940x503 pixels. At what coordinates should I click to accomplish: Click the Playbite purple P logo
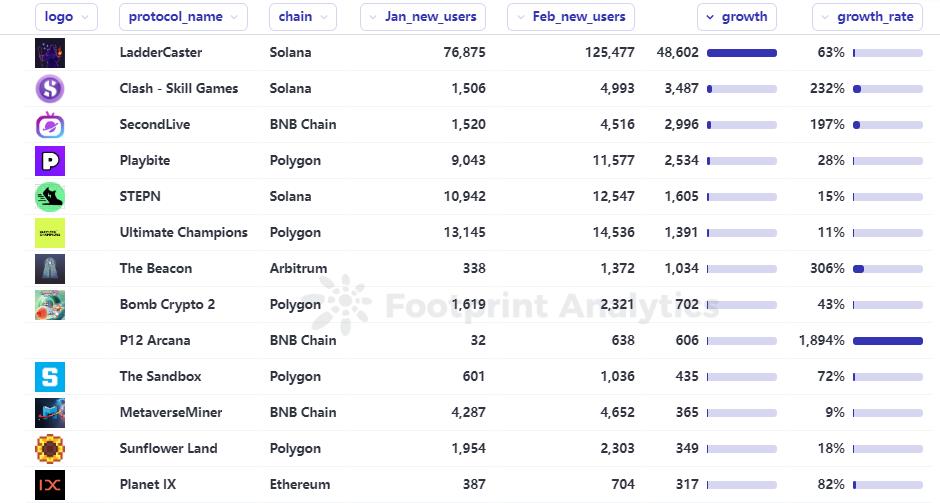tap(49, 161)
